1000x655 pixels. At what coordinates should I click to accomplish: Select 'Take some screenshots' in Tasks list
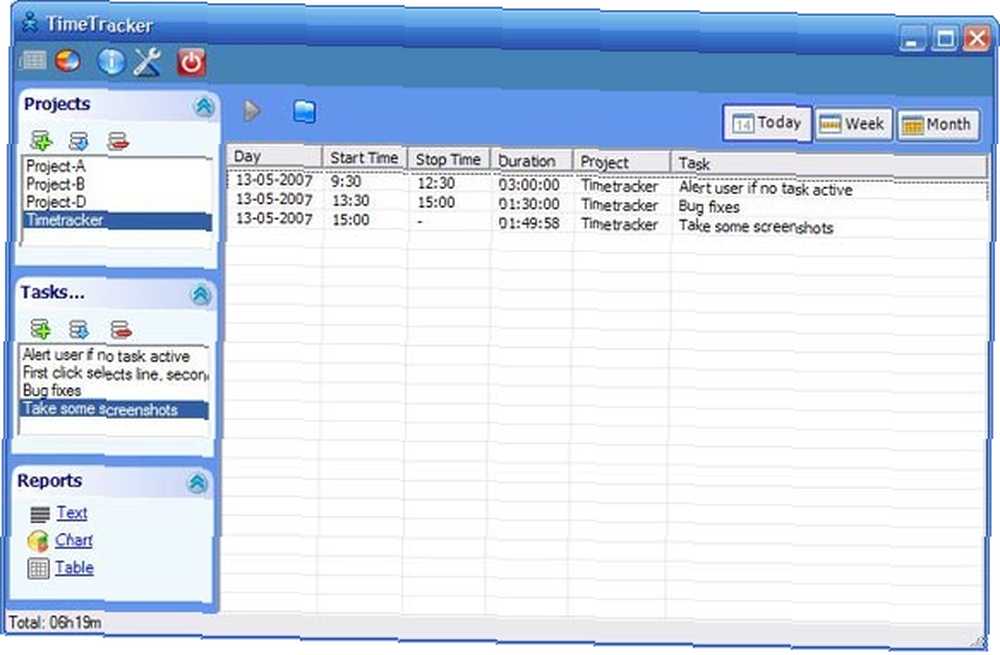pos(114,409)
